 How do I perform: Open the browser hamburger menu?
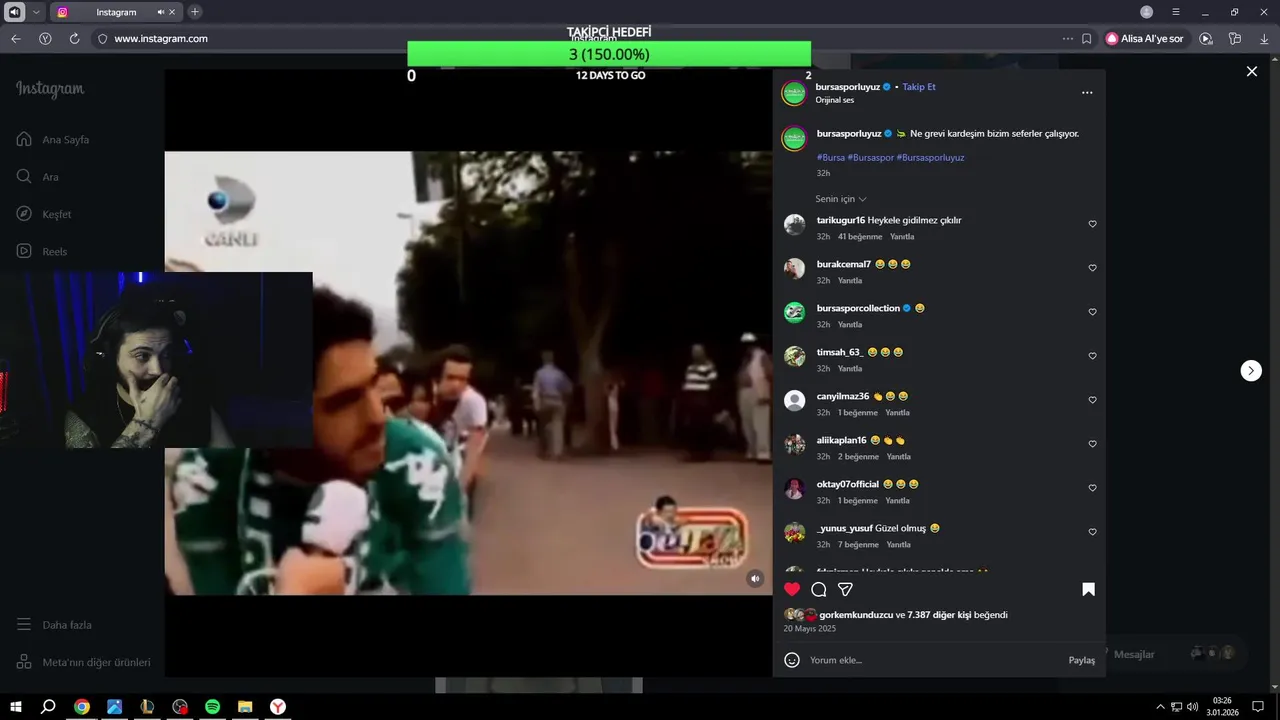click(x=1176, y=12)
